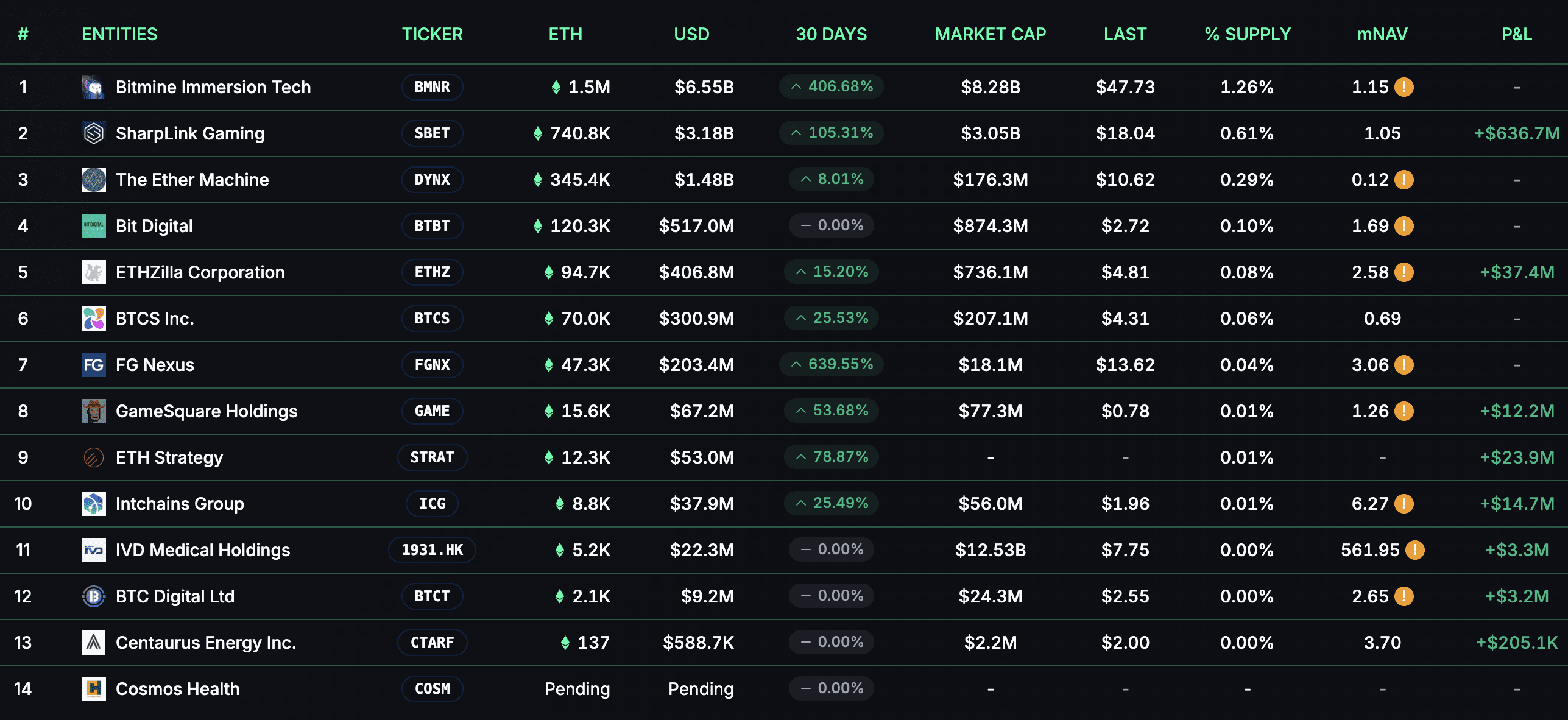This screenshot has width=1568, height=720.
Task: Open the GameSquare Holdings entity name
Action: pyautogui.click(x=207, y=411)
